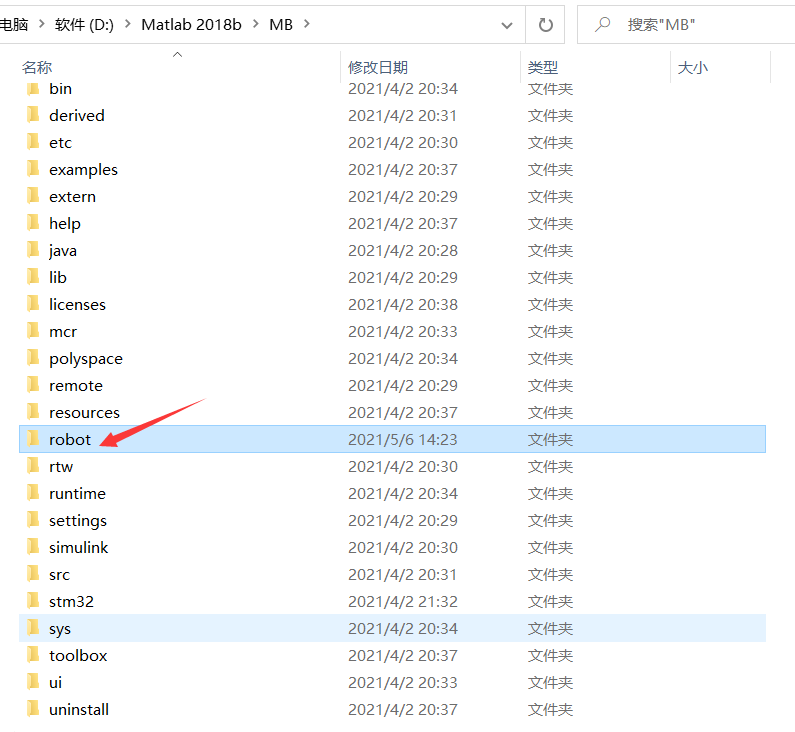Viewport: 795px width, 732px height.
Task: Click 文件夹 type cell of toolbox row
Action: click(550, 655)
